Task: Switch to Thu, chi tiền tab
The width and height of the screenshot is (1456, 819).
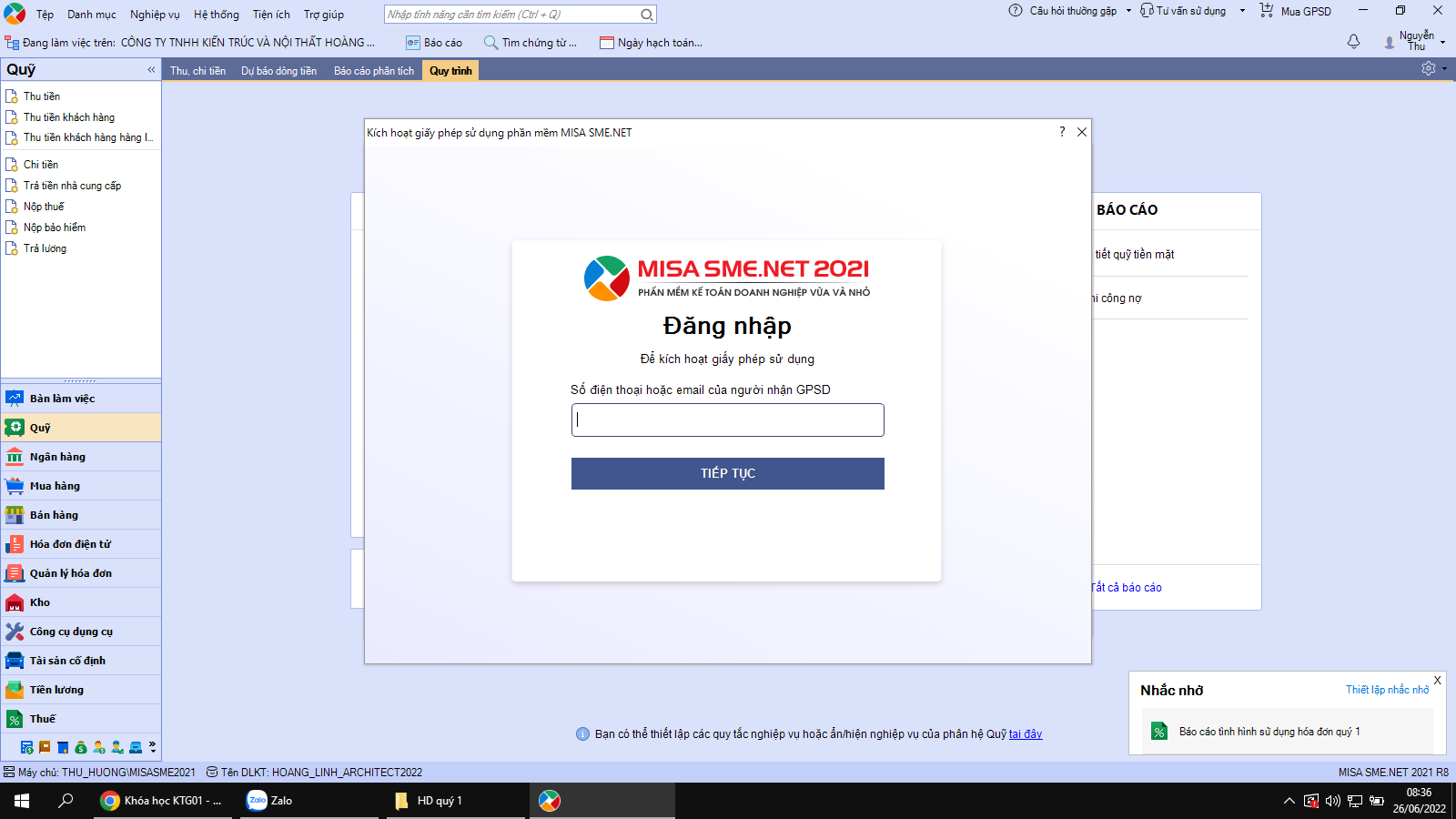Action: click(197, 71)
